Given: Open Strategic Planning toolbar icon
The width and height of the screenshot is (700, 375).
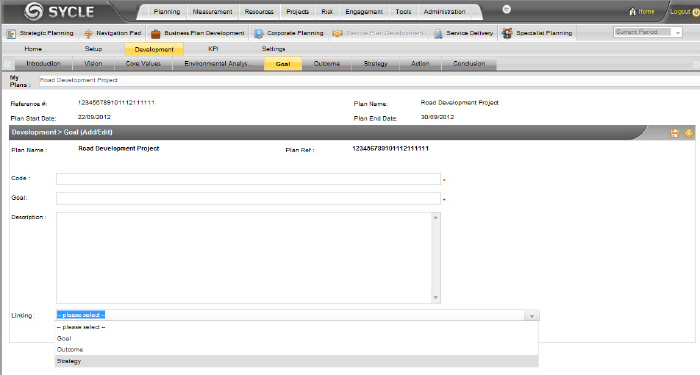Looking at the screenshot, I should [x=11, y=33].
